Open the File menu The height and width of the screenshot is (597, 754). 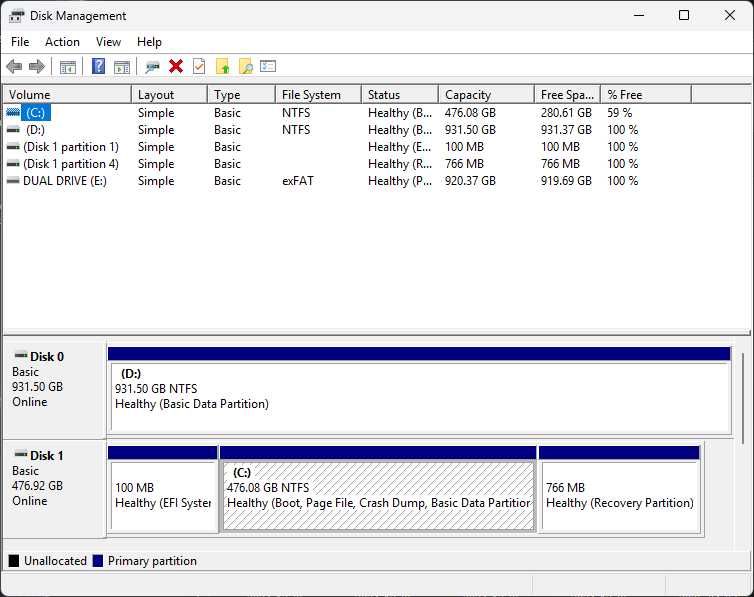pyautogui.click(x=20, y=42)
